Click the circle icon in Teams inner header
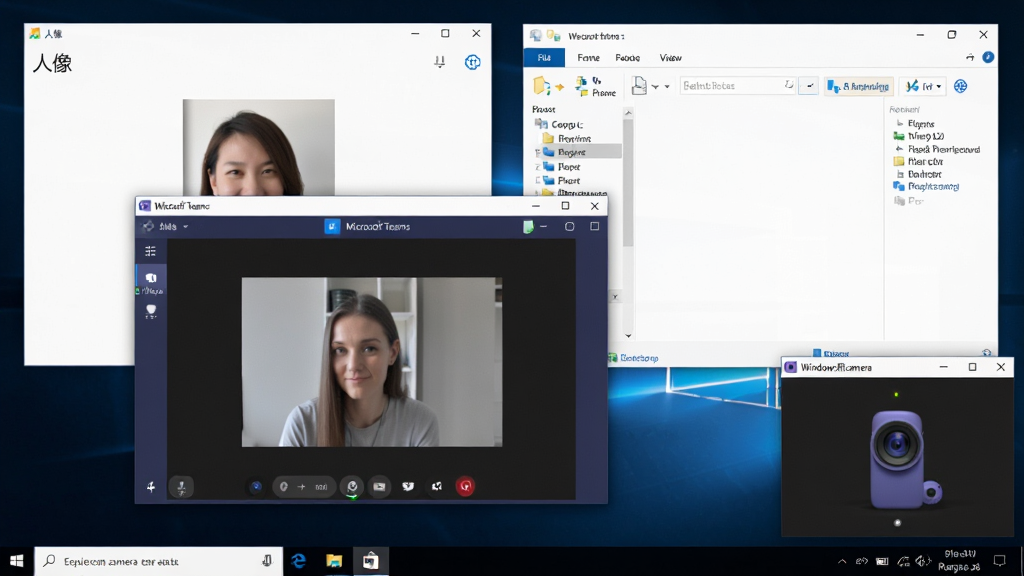1024x576 pixels. coord(569,227)
